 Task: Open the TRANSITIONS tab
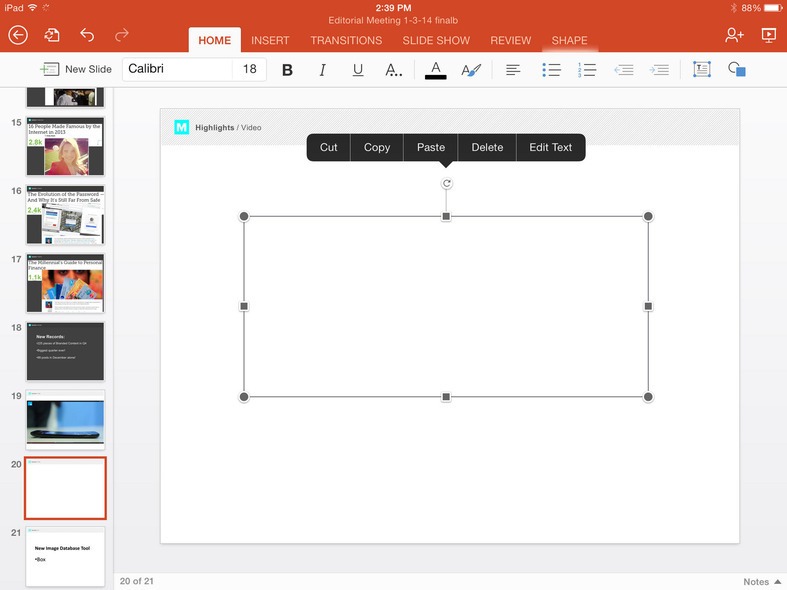point(346,41)
